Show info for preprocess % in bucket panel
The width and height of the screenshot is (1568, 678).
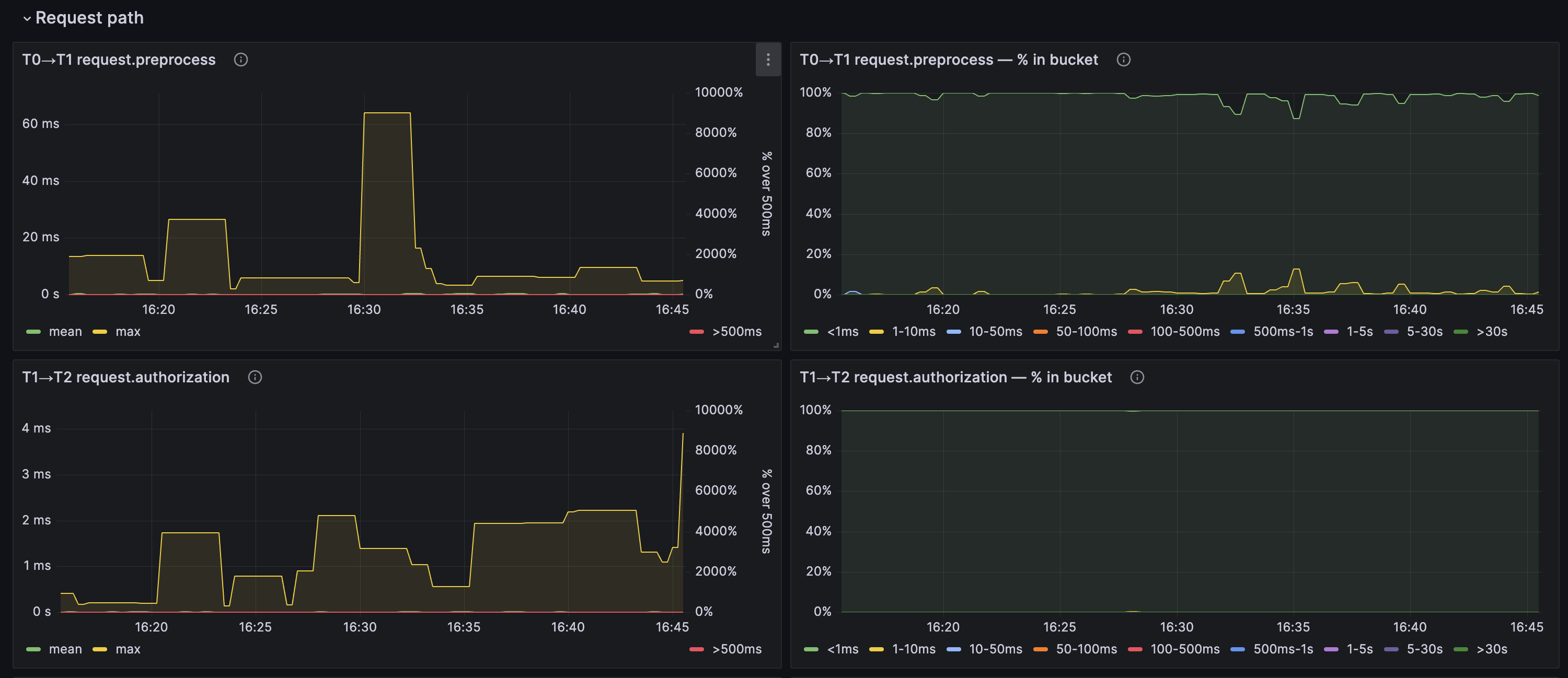1124,60
